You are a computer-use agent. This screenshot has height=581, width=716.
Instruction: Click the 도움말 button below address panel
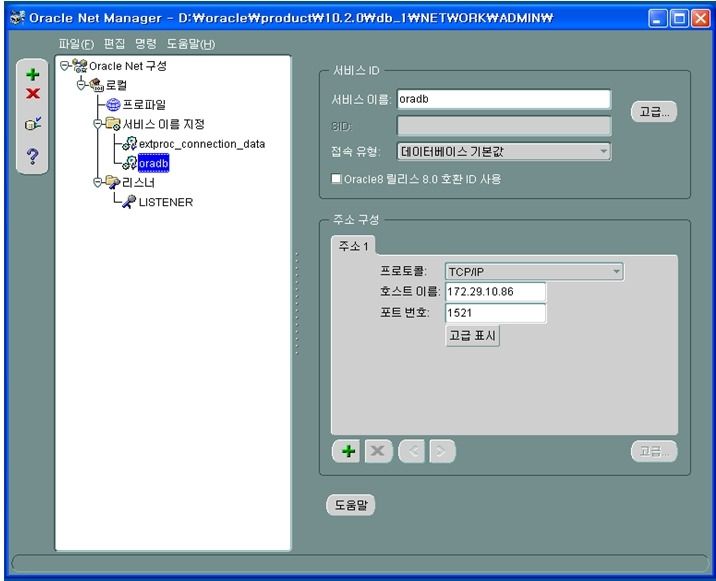(351, 505)
